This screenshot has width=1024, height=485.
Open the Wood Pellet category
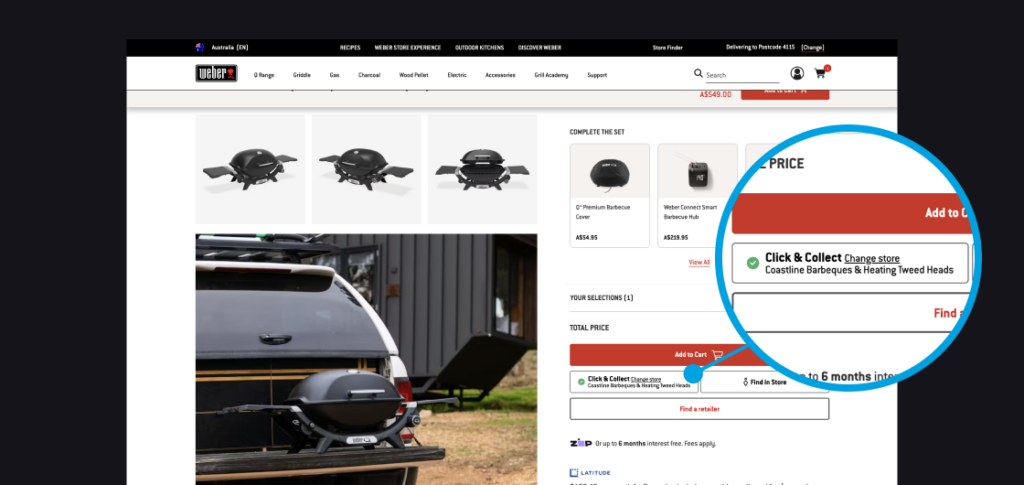[413, 75]
